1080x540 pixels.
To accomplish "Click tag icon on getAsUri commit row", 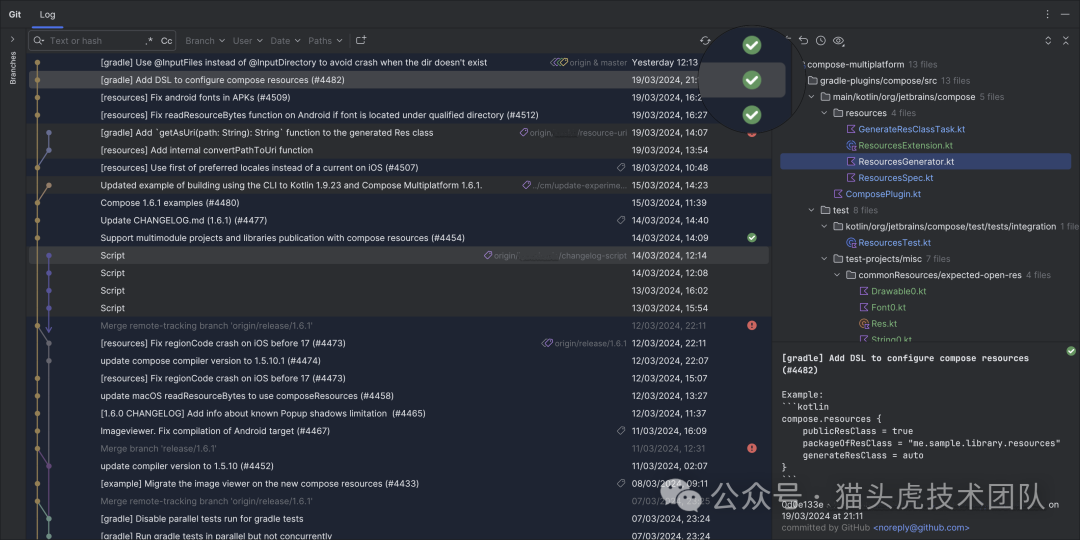I will (x=523, y=132).
